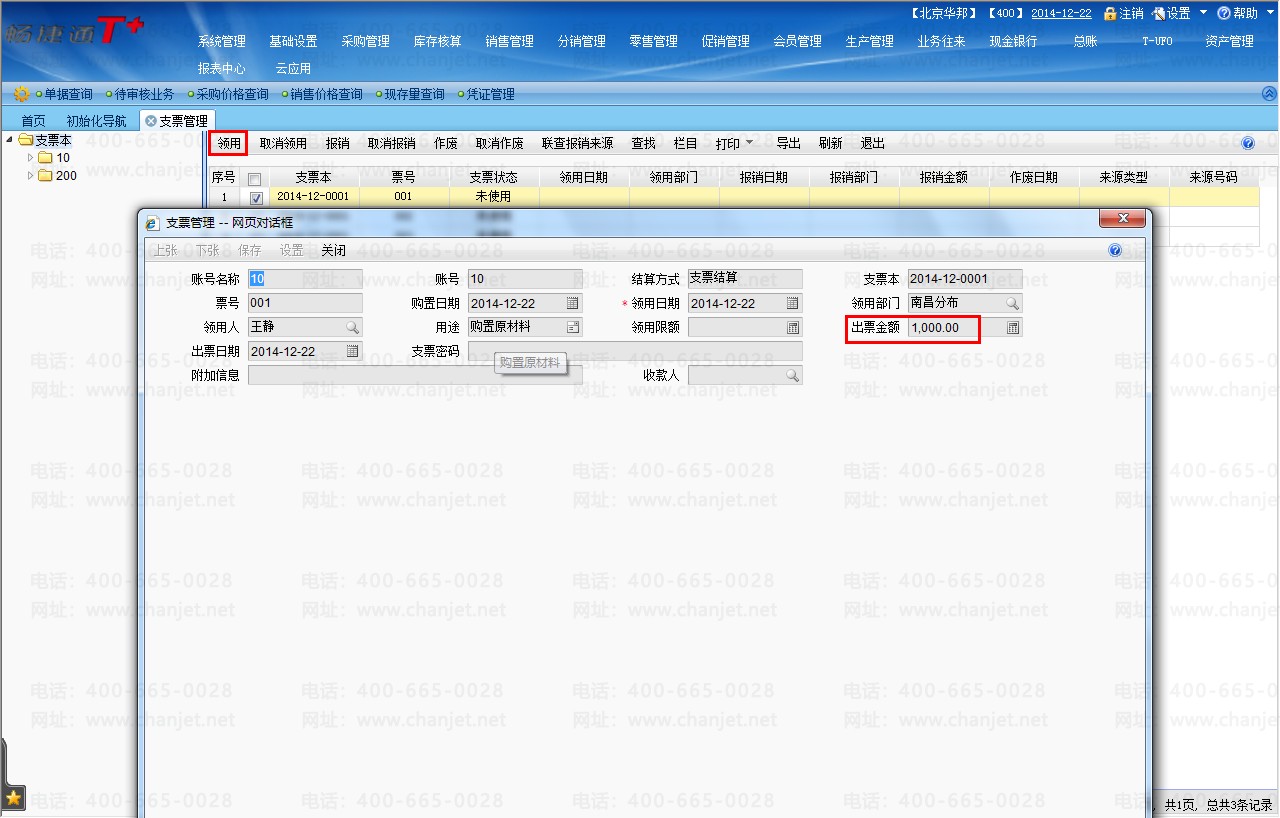Click the 设置 tools icon in the top bar
The width and height of the screenshot is (1280, 818).
[1159, 13]
